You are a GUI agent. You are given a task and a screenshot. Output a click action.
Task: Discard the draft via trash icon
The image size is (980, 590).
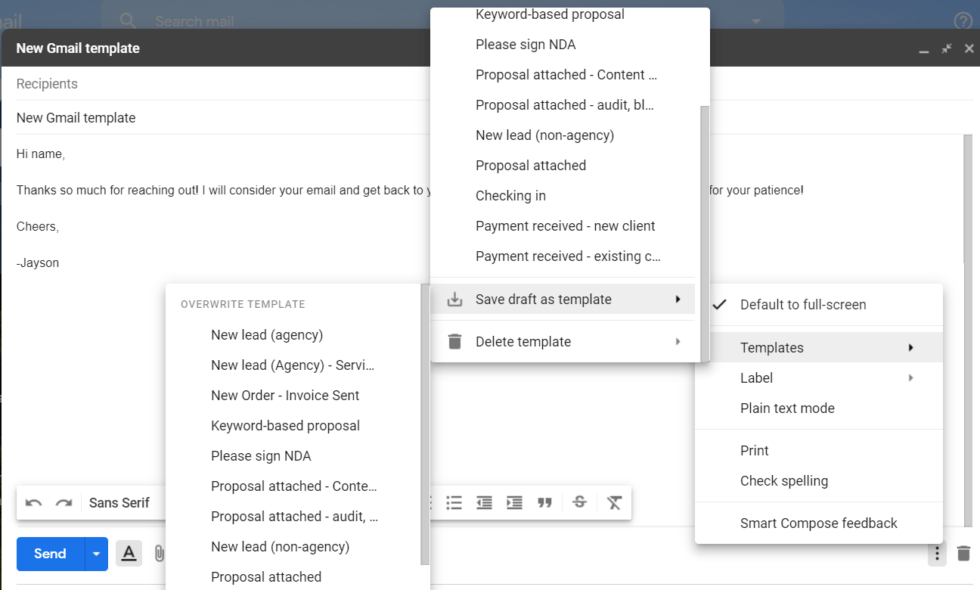click(963, 553)
